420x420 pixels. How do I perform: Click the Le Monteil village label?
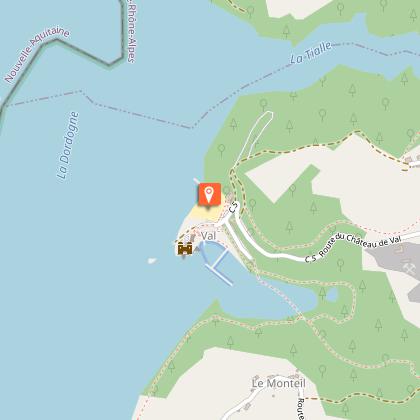click(x=278, y=383)
